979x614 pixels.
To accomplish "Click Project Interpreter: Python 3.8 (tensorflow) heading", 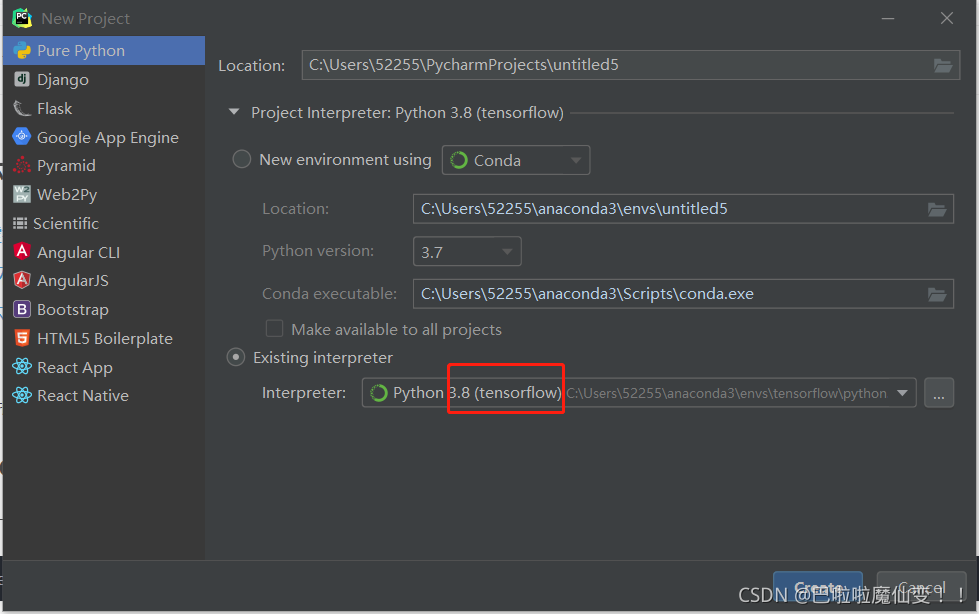I will [x=407, y=112].
